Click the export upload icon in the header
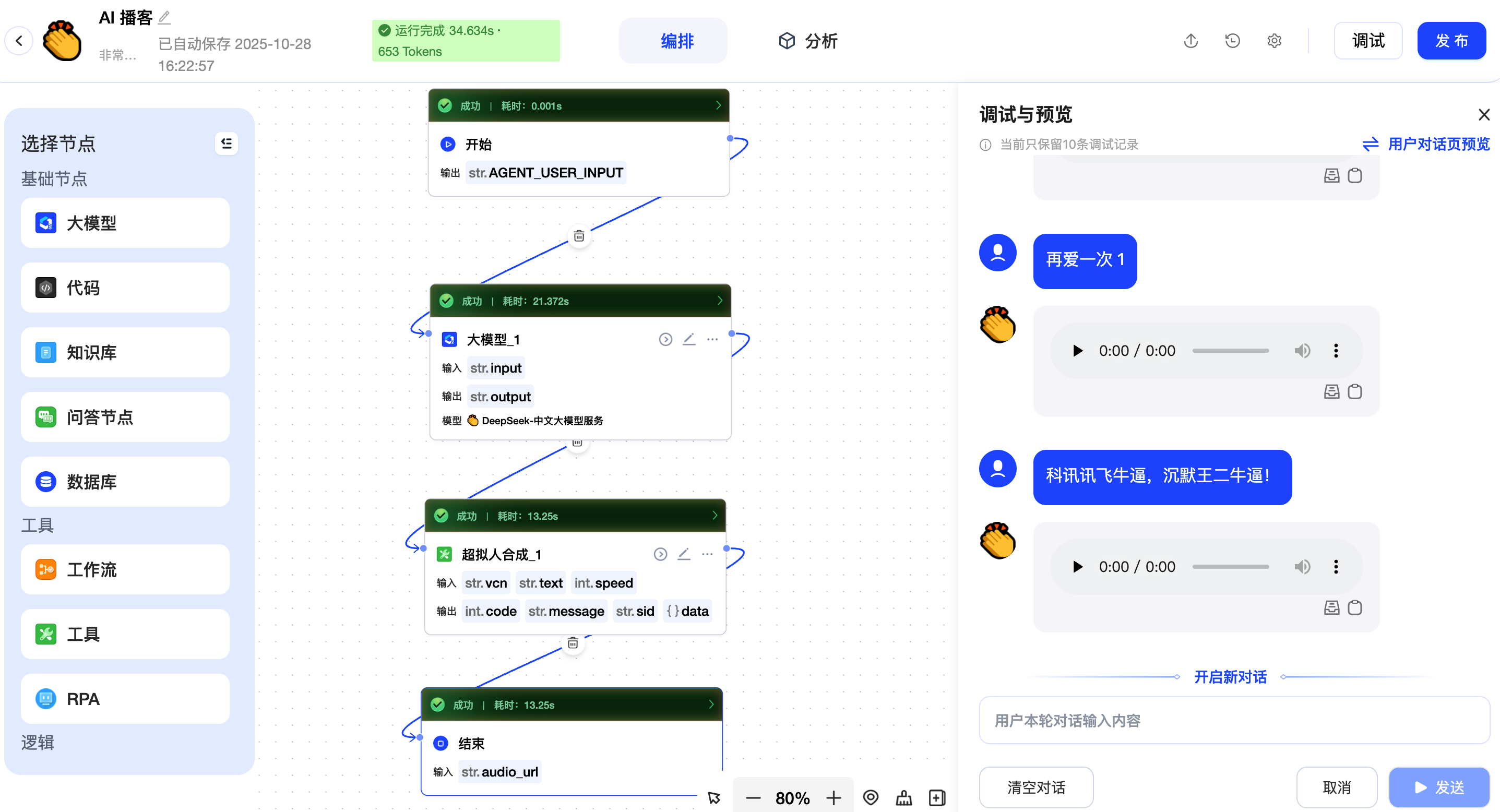1500x812 pixels. 1191,41
